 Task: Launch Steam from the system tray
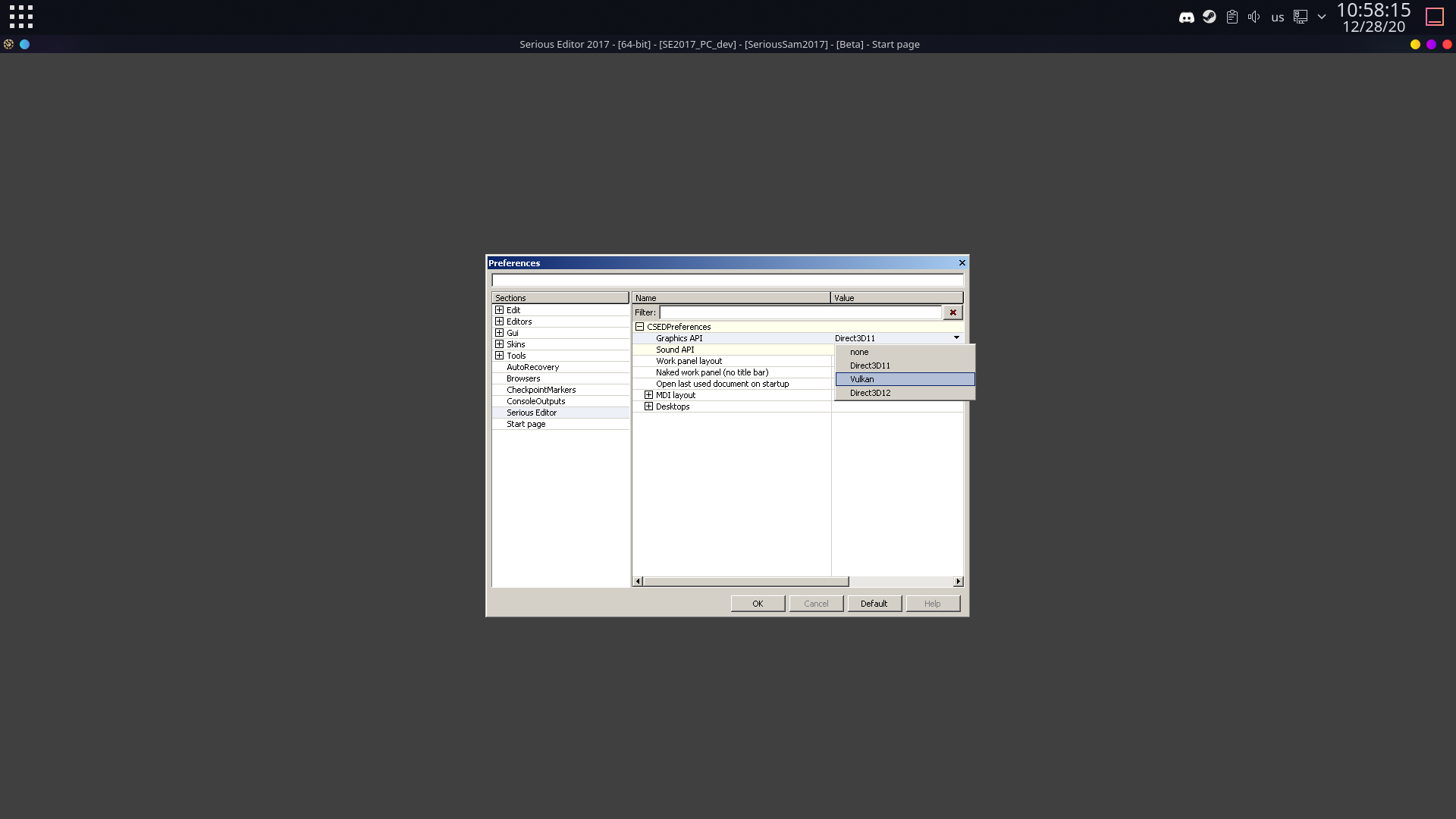click(x=1210, y=17)
